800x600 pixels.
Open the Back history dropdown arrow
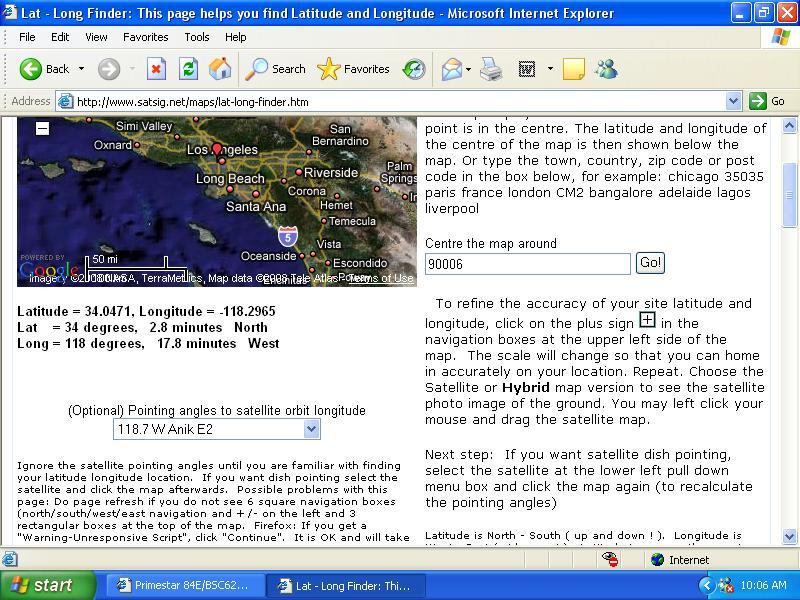pyautogui.click(x=81, y=69)
